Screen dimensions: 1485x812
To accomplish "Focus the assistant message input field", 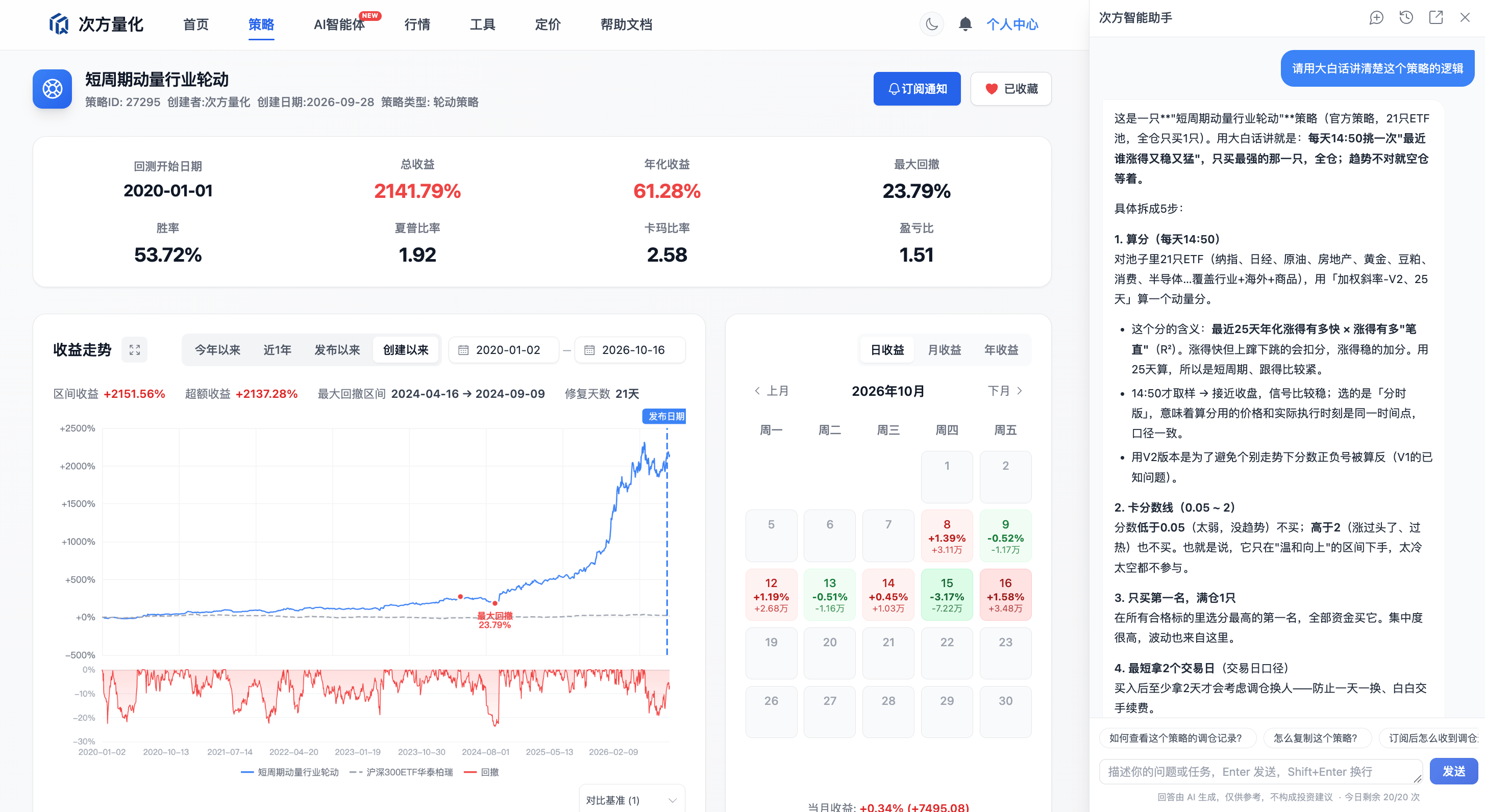I will click(1260, 772).
